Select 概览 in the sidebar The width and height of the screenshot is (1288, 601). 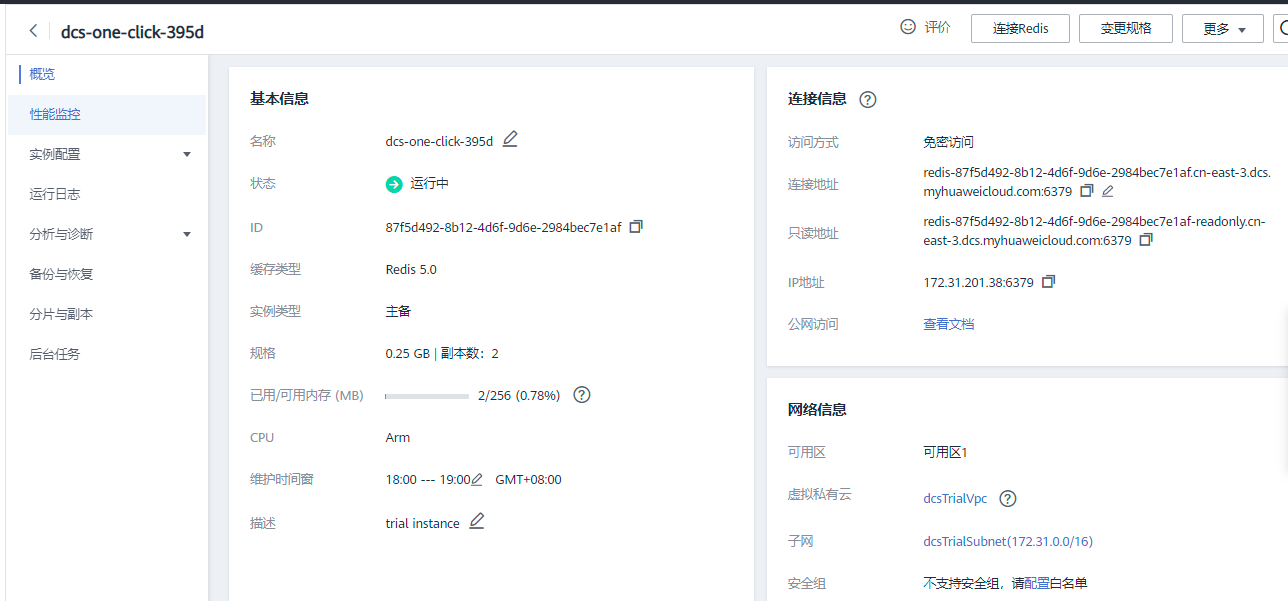[x=42, y=74]
